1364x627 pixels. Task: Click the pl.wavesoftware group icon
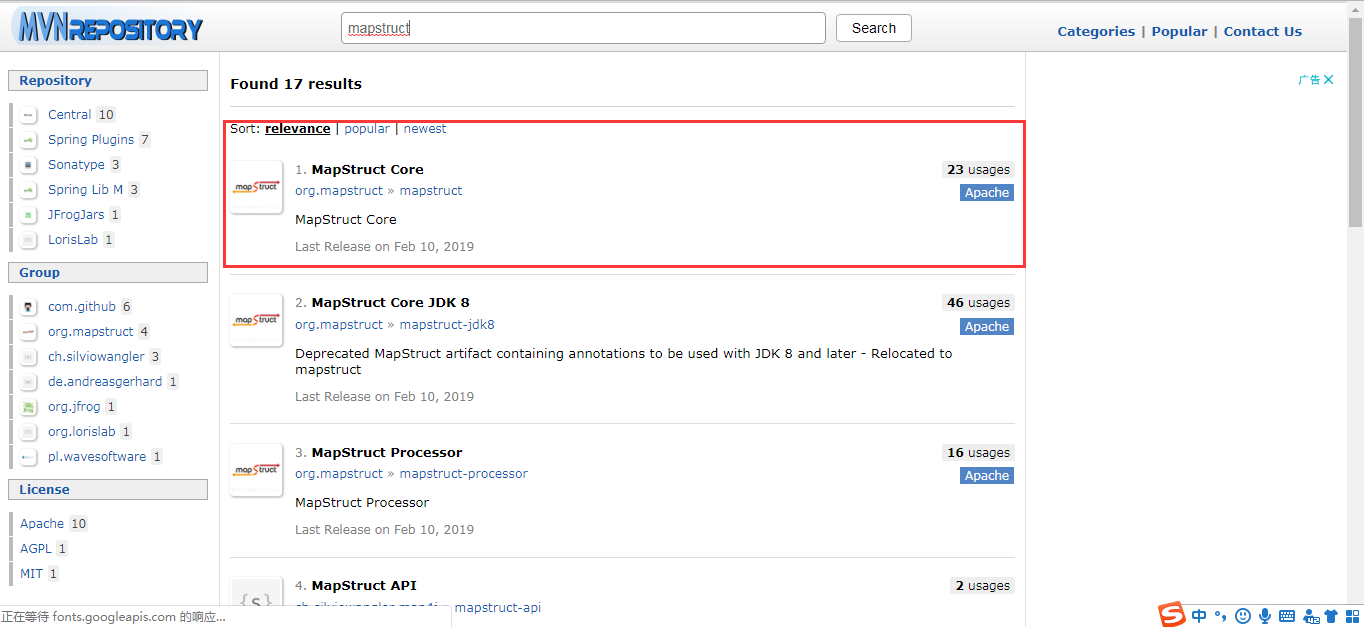29,457
